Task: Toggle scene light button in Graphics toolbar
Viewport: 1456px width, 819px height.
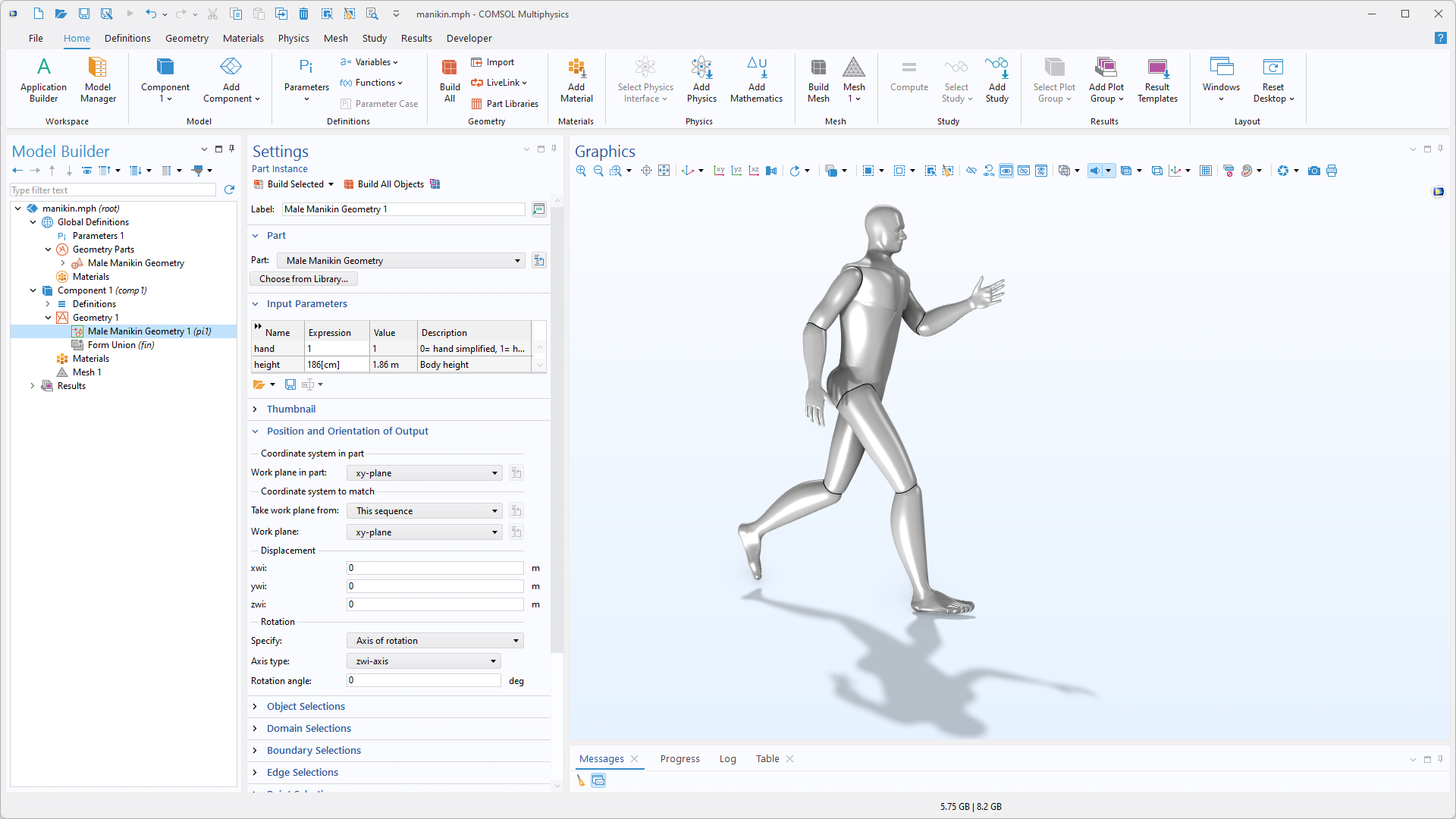Action: point(1094,171)
